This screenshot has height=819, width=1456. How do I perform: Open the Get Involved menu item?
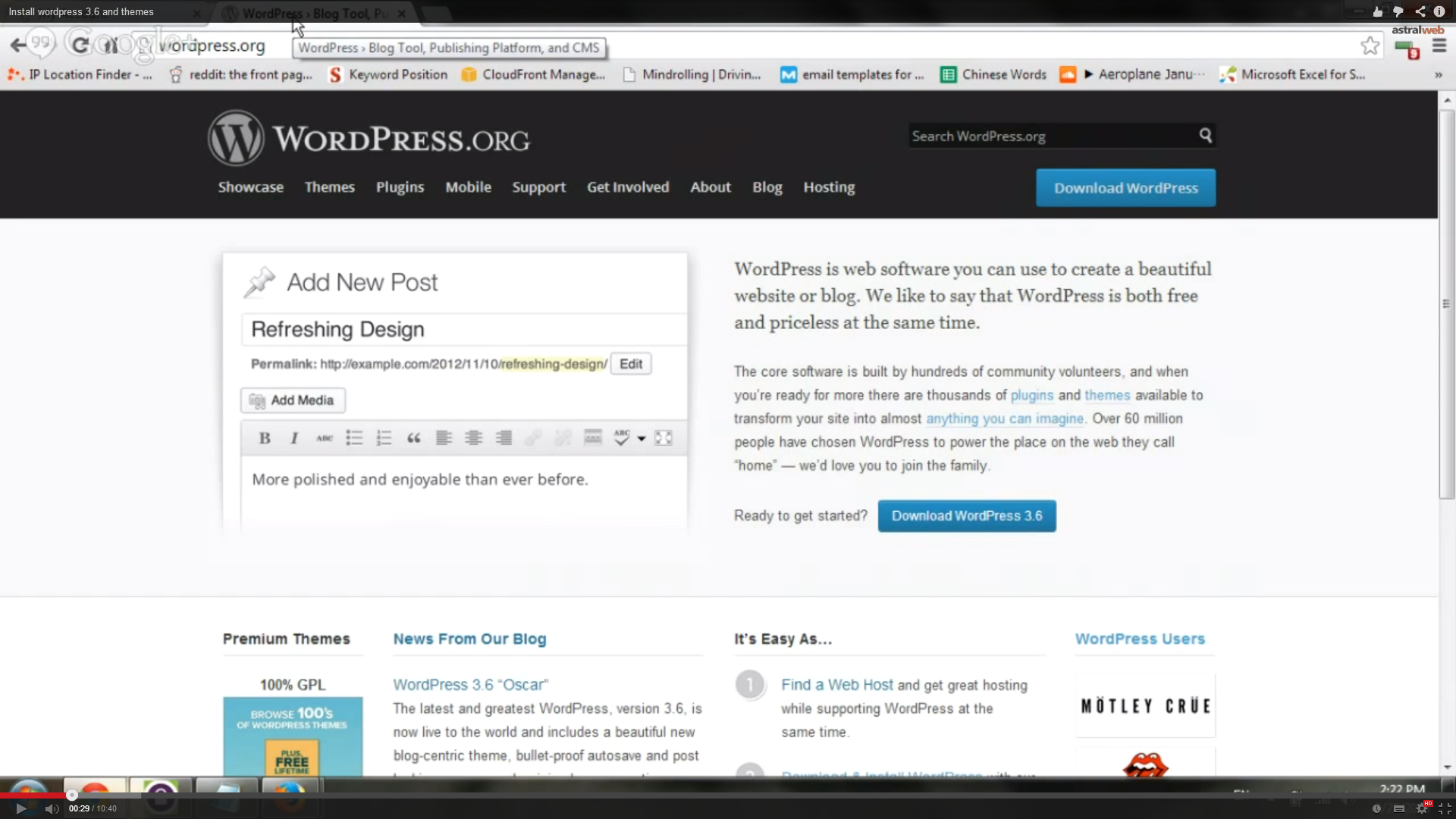(x=628, y=187)
